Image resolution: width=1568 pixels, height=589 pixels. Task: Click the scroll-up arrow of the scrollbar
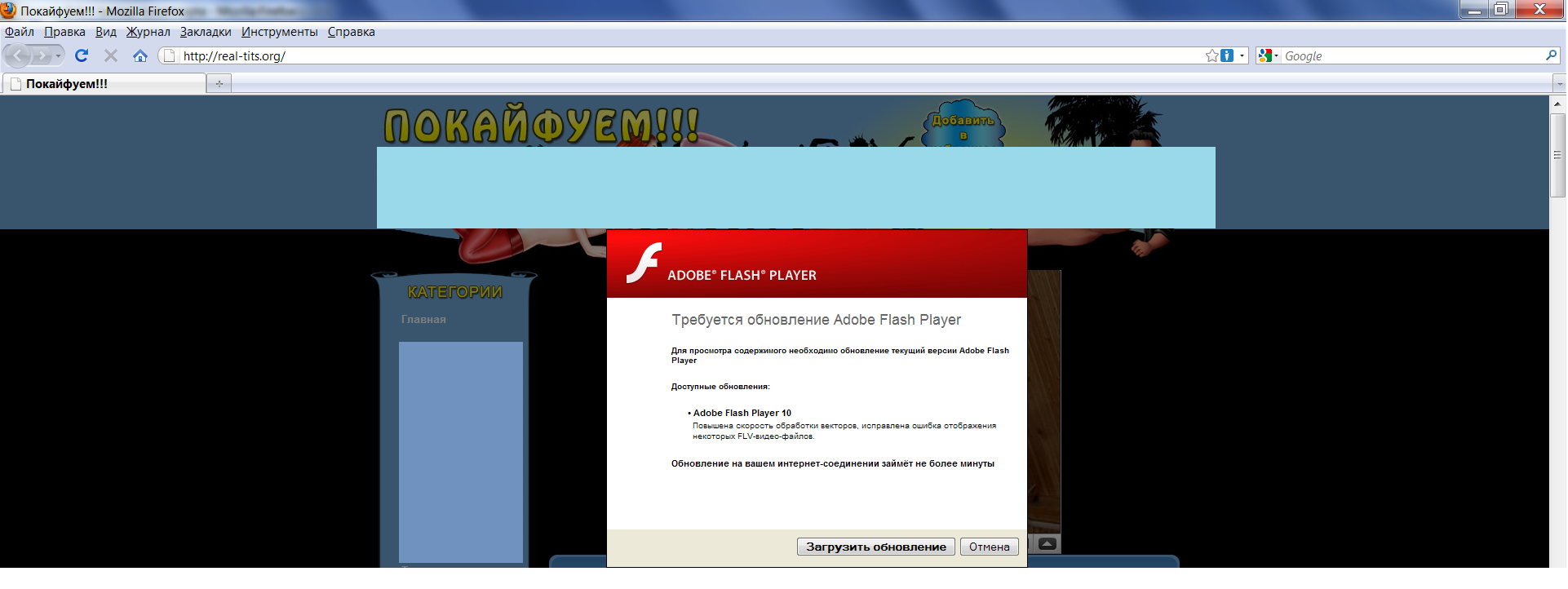point(1557,104)
